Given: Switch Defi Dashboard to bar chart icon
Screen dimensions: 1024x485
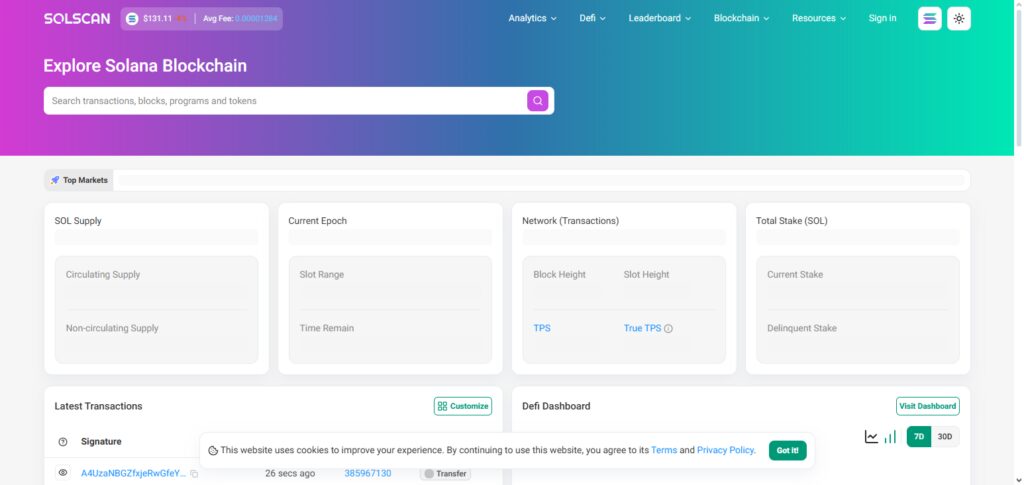Looking at the screenshot, I should pos(890,437).
